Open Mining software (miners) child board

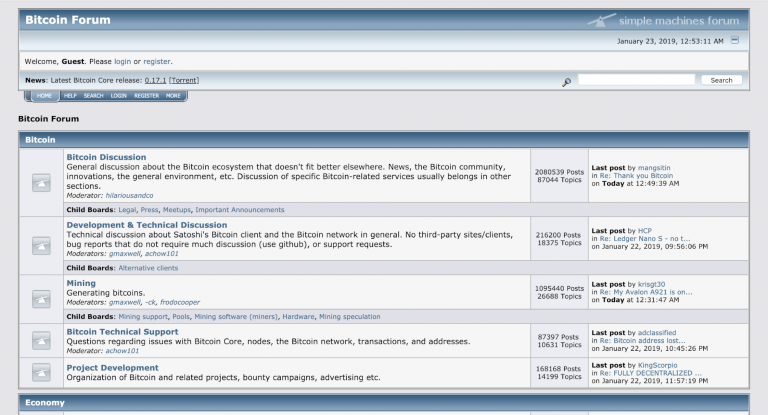click(236, 317)
